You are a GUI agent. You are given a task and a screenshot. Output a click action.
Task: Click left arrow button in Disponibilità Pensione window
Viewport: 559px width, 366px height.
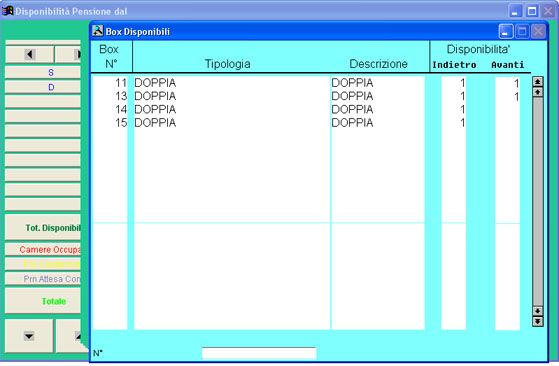30,55
